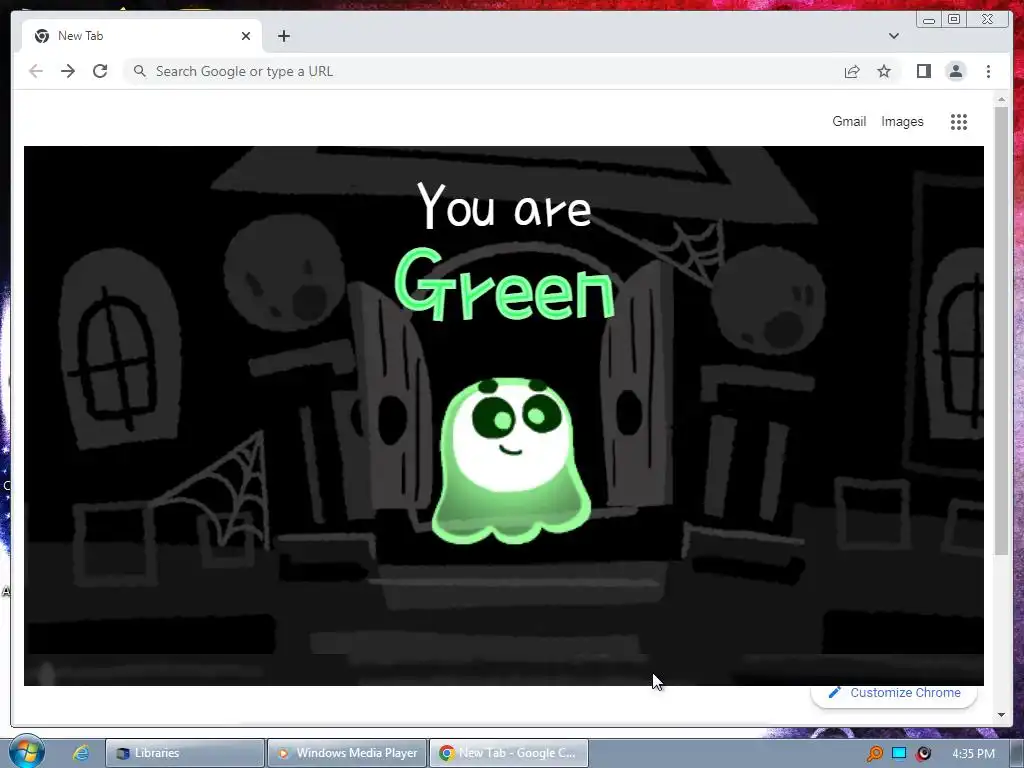Viewport: 1024px width, 768px height.
Task: Open the Google apps grid
Action: tap(959, 121)
